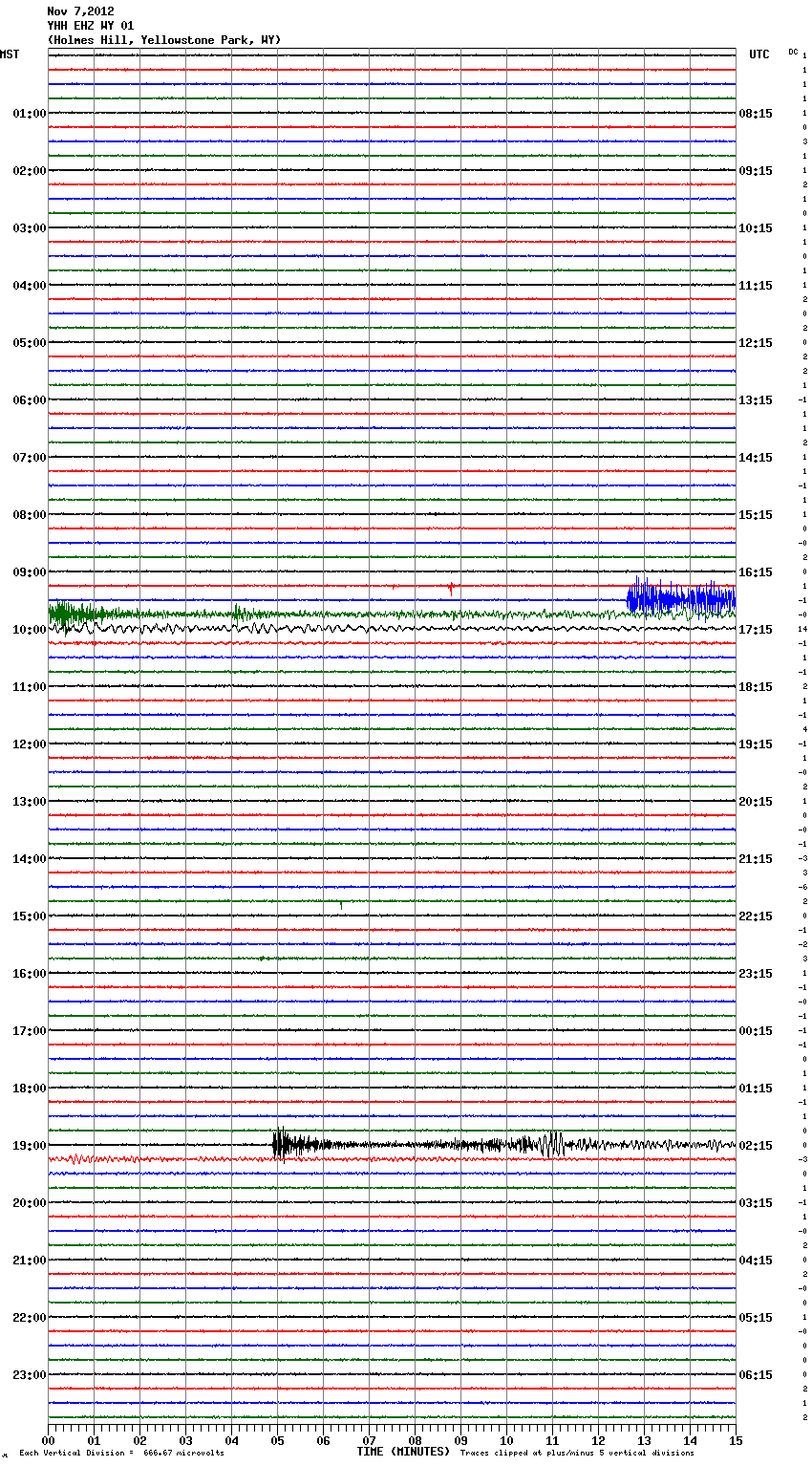The image size is (812, 1466).
Task: Select the 10:00 MST row label
Action: [30, 630]
